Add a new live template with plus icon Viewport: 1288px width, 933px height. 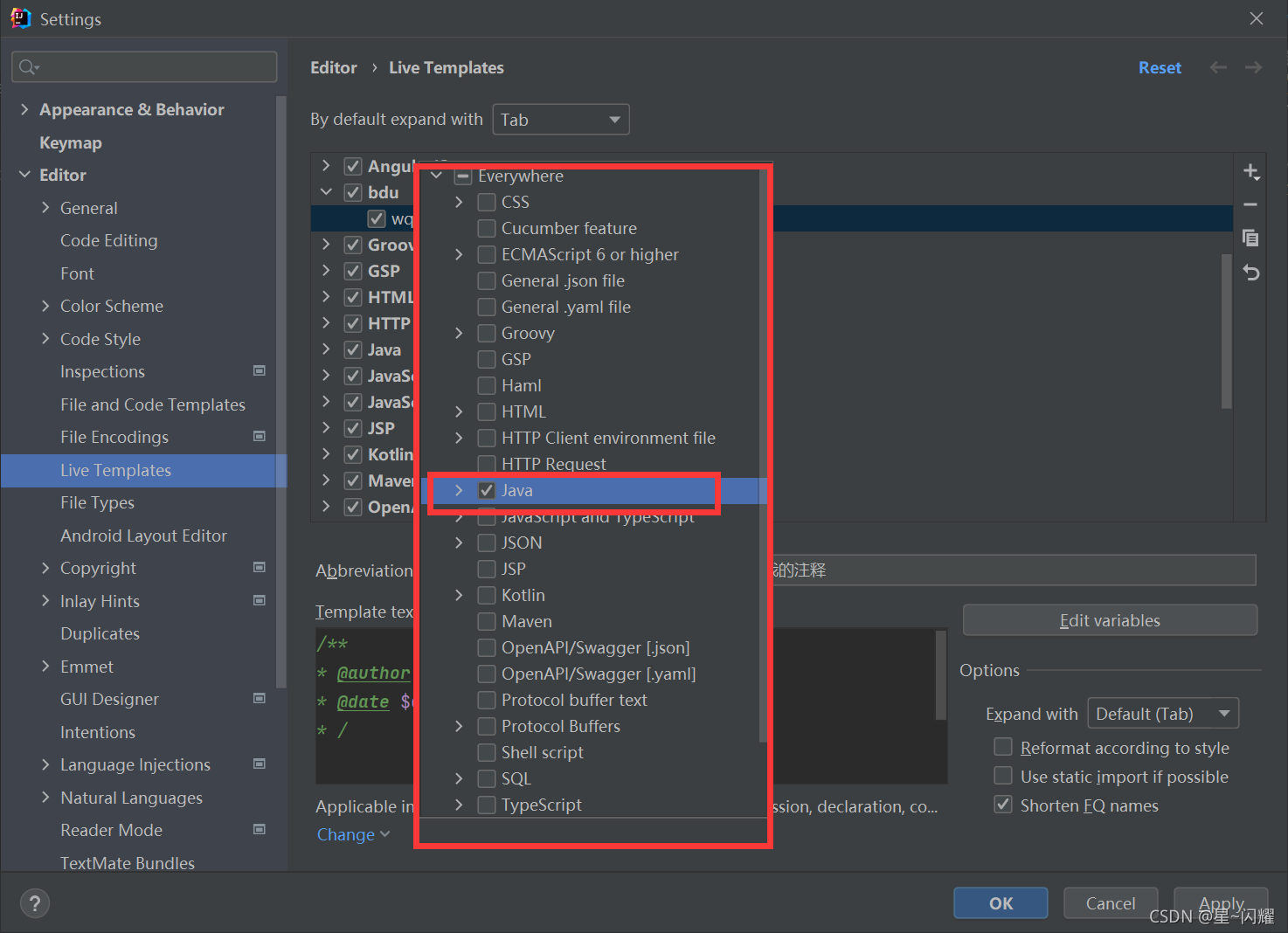[x=1251, y=171]
